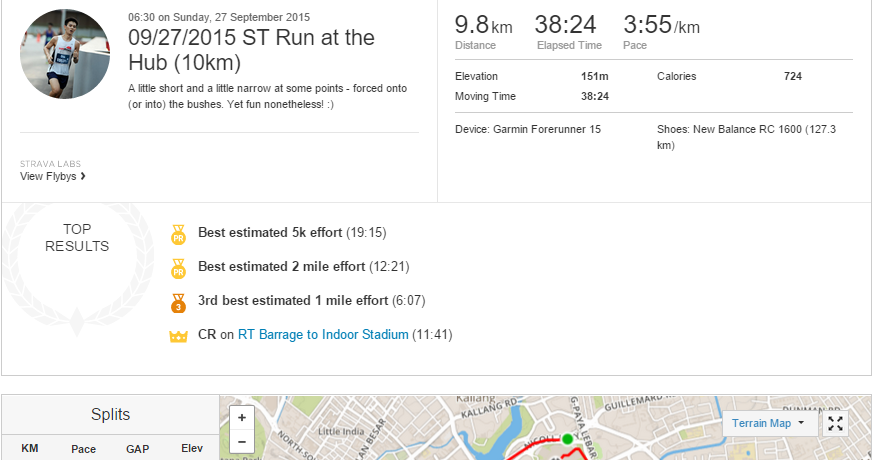Click the View Flybys chevron arrow

pos(83,177)
